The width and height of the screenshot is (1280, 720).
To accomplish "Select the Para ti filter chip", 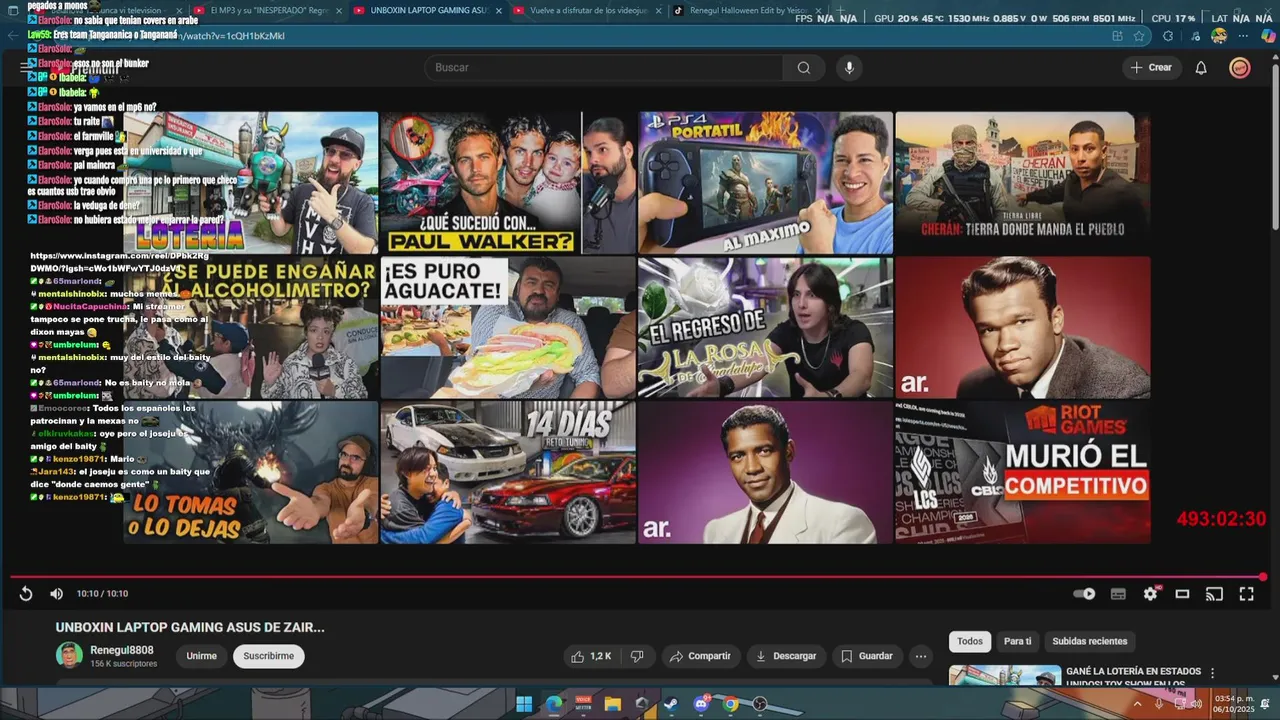I will pyautogui.click(x=1017, y=641).
